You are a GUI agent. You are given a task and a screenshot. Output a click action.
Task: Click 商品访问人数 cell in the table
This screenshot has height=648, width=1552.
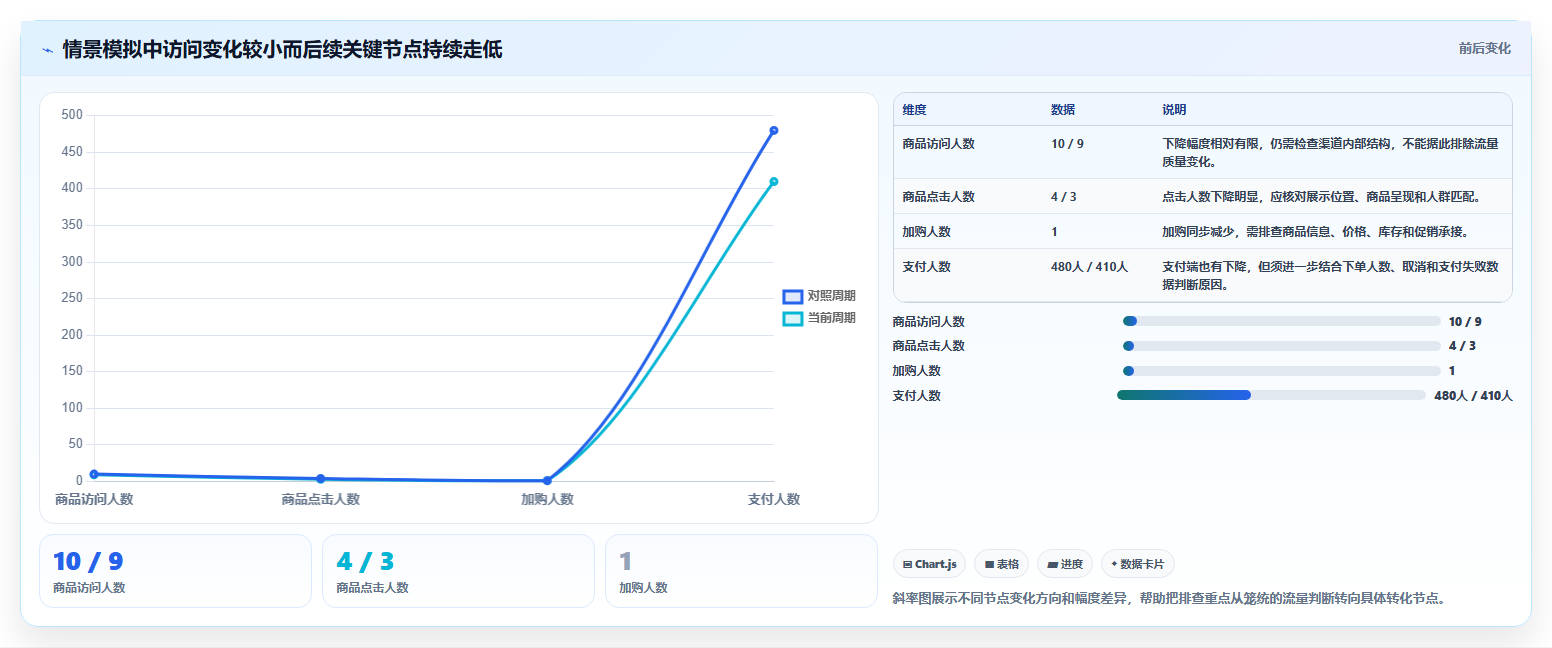[938, 143]
